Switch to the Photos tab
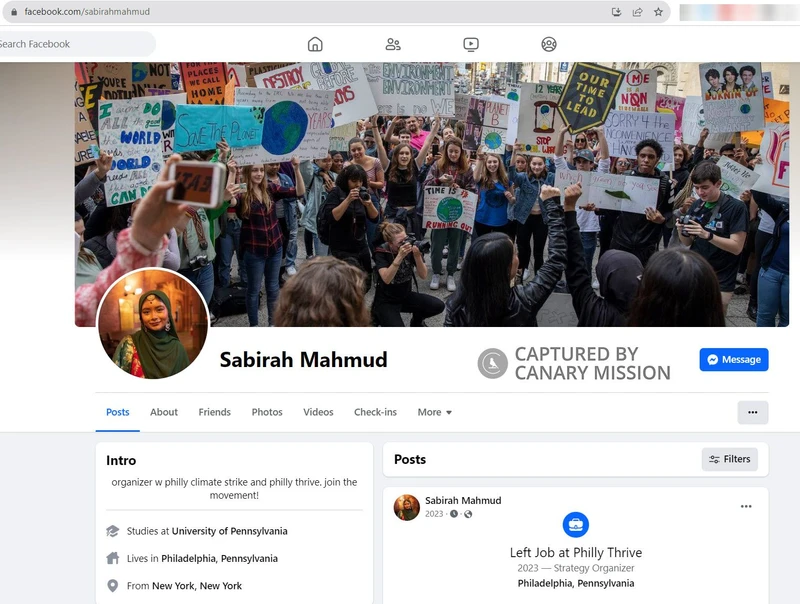Screen dimensions: 800x604 click(x=267, y=412)
